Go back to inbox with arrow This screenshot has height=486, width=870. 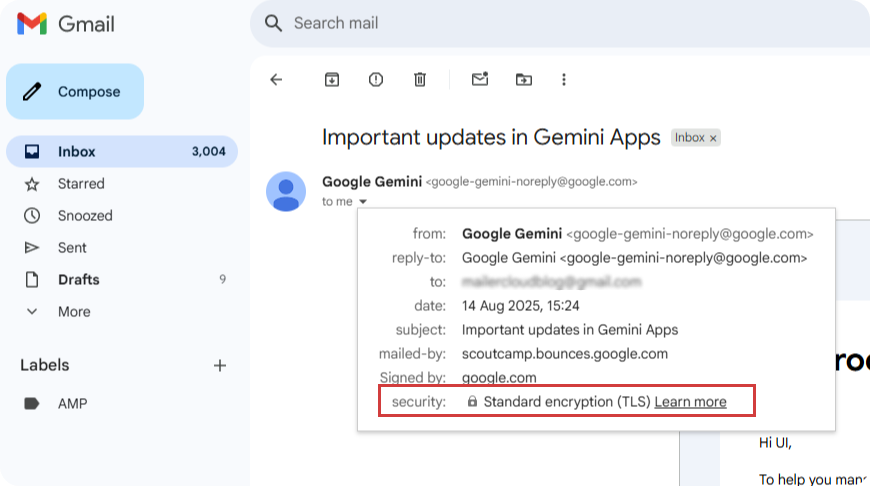tap(276, 80)
